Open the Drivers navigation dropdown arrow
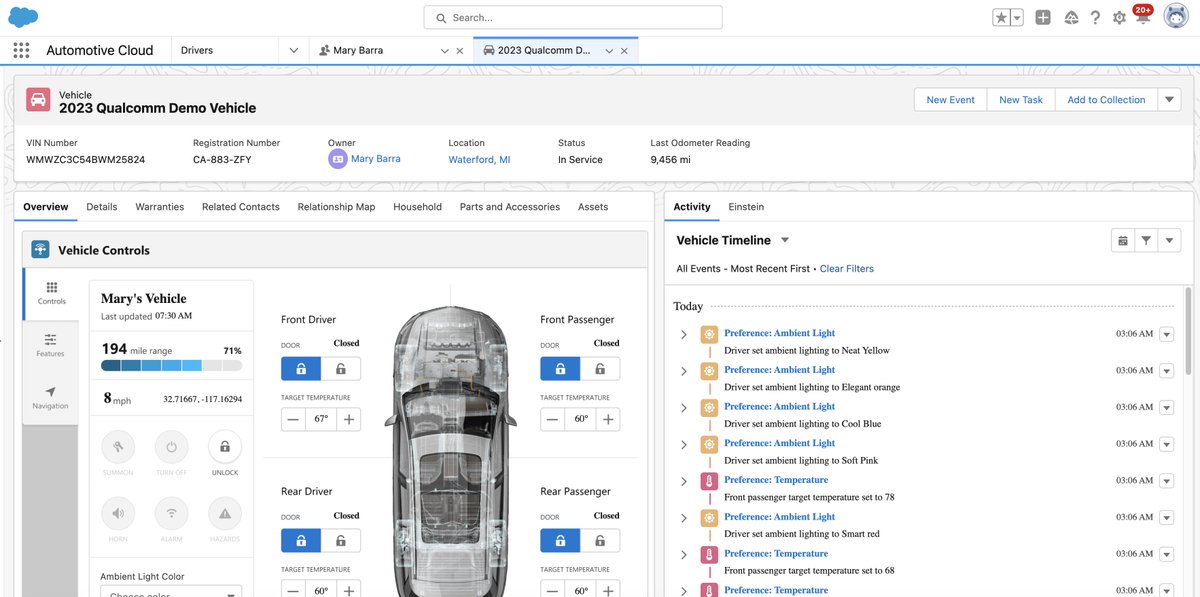The height and width of the screenshot is (597, 1200). pyautogui.click(x=293, y=50)
